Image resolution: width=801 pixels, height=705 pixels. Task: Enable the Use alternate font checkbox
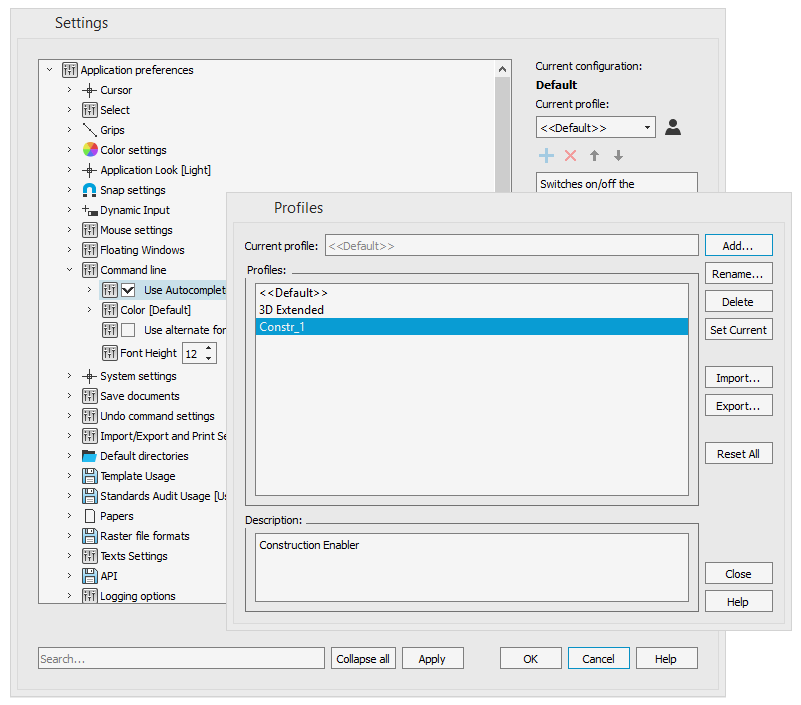(x=128, y=330)
